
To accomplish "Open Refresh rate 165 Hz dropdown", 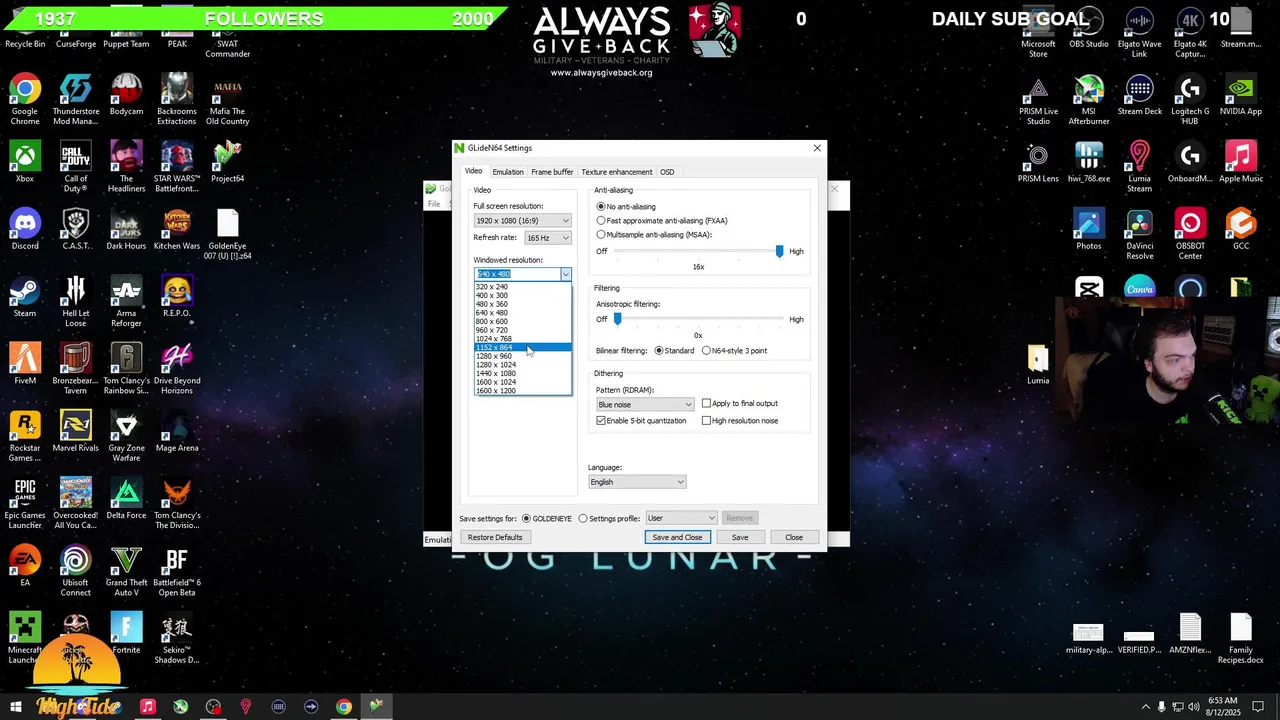I will pyautogui.click(x=549, y=237).
